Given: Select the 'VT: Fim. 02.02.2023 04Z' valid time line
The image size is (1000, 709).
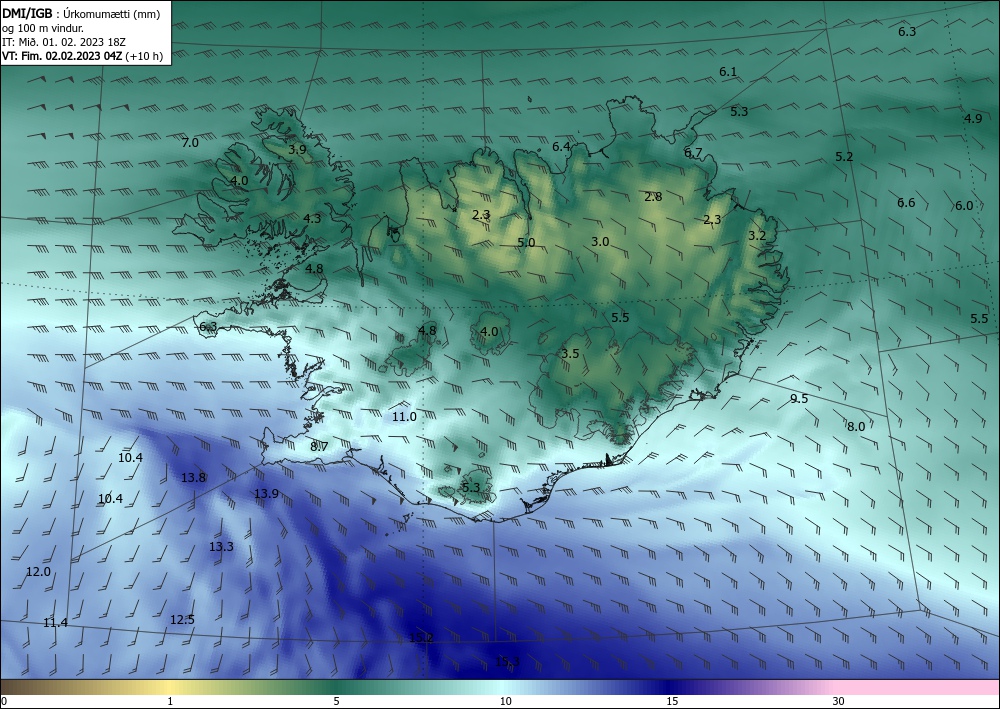Looking at the screenshot, I should coord(62,56).
